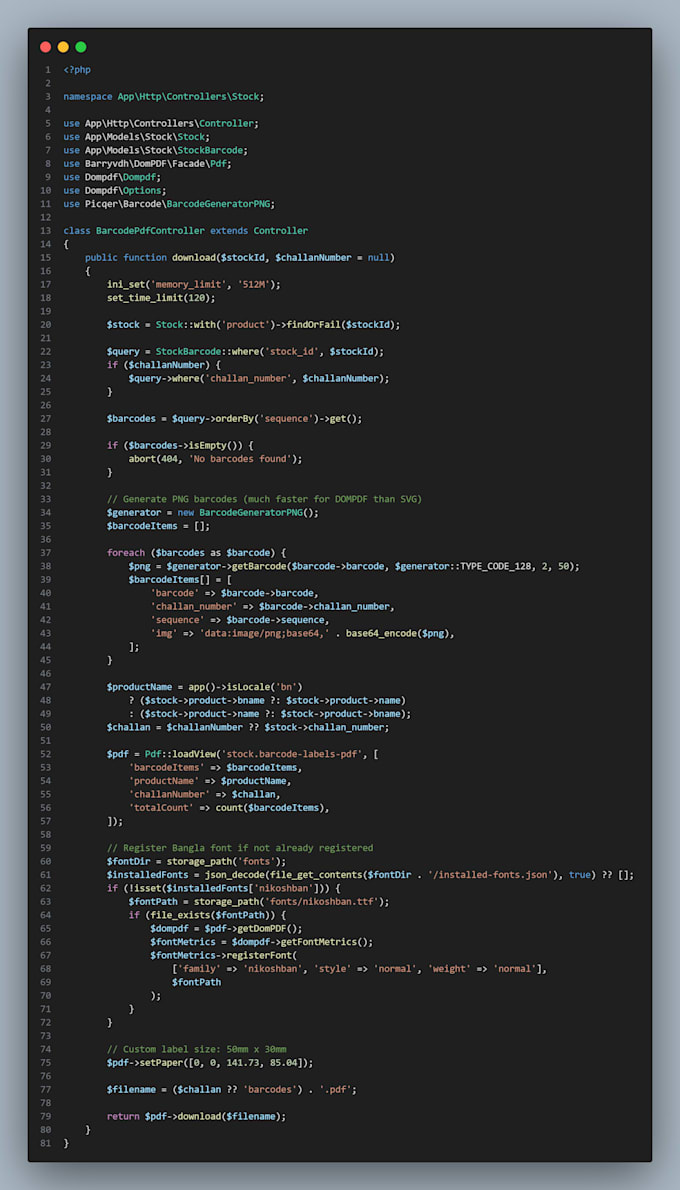
Task: Click the StockBarcode import line
Action: click(156, 150)
